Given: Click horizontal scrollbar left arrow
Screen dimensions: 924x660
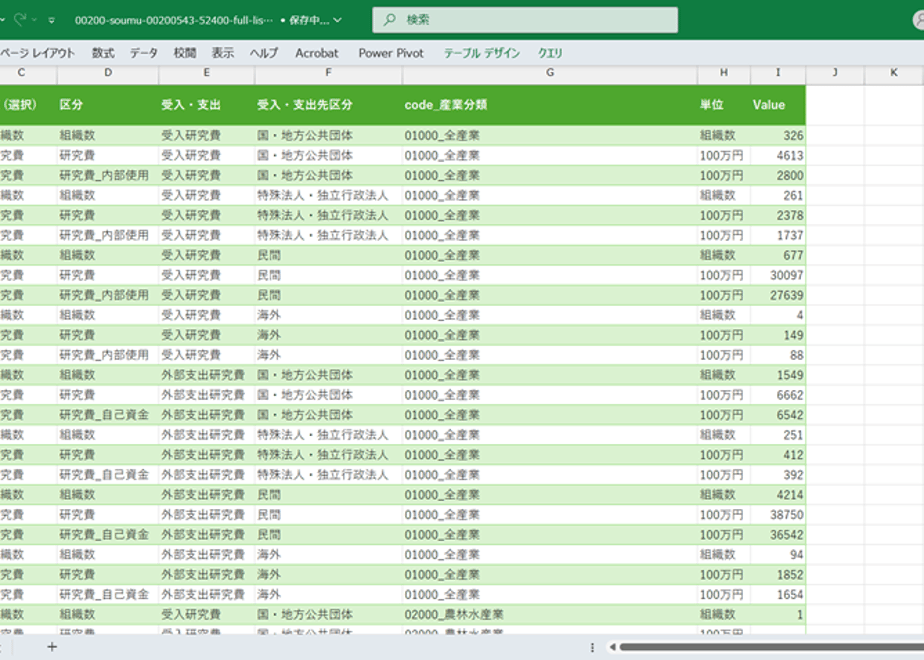Looking at the screenshot, I should [x=613, y=647].
